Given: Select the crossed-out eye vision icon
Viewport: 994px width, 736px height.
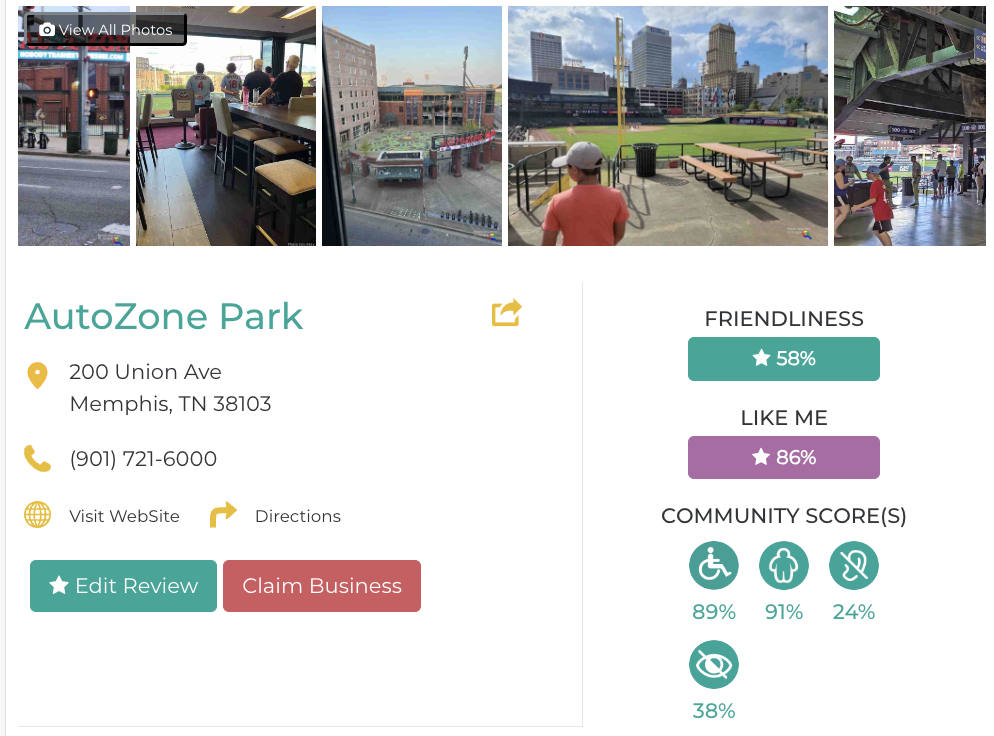Looking at the screenshot, I should point(714,664).
